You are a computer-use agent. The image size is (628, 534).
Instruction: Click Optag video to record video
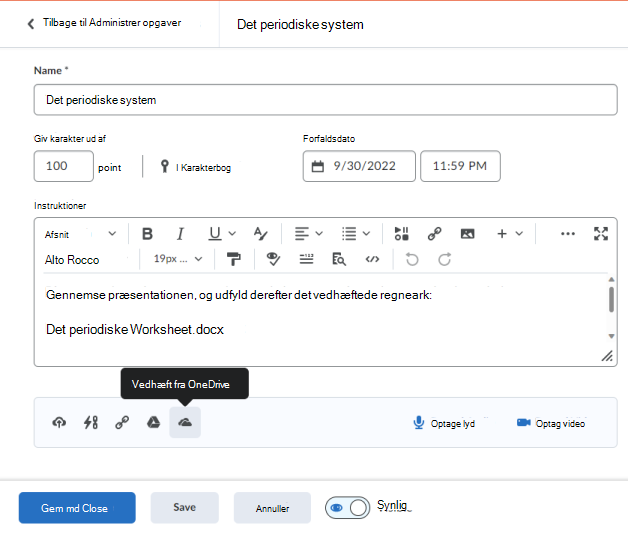click(551, 423)
